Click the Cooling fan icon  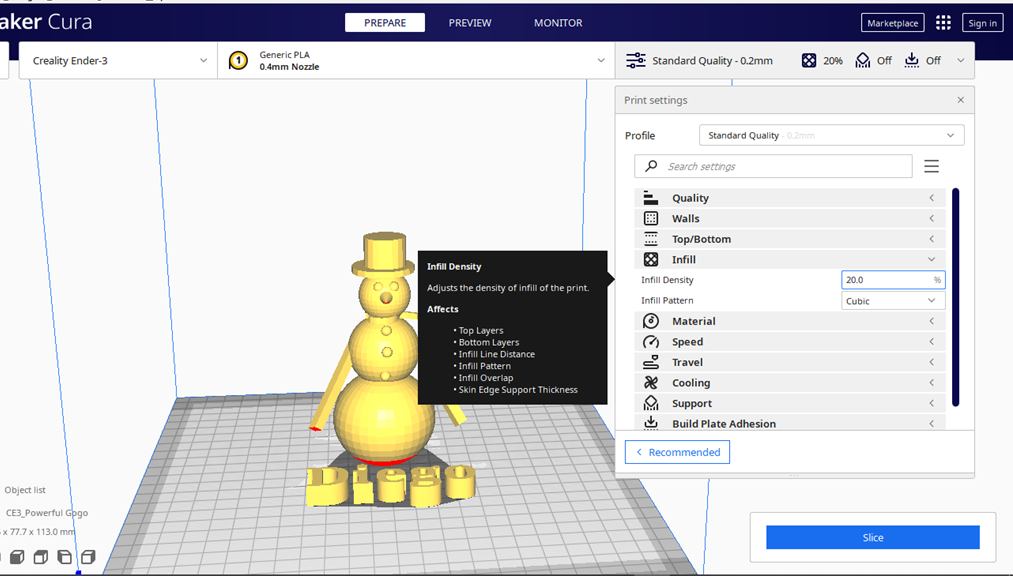[651, 383]
